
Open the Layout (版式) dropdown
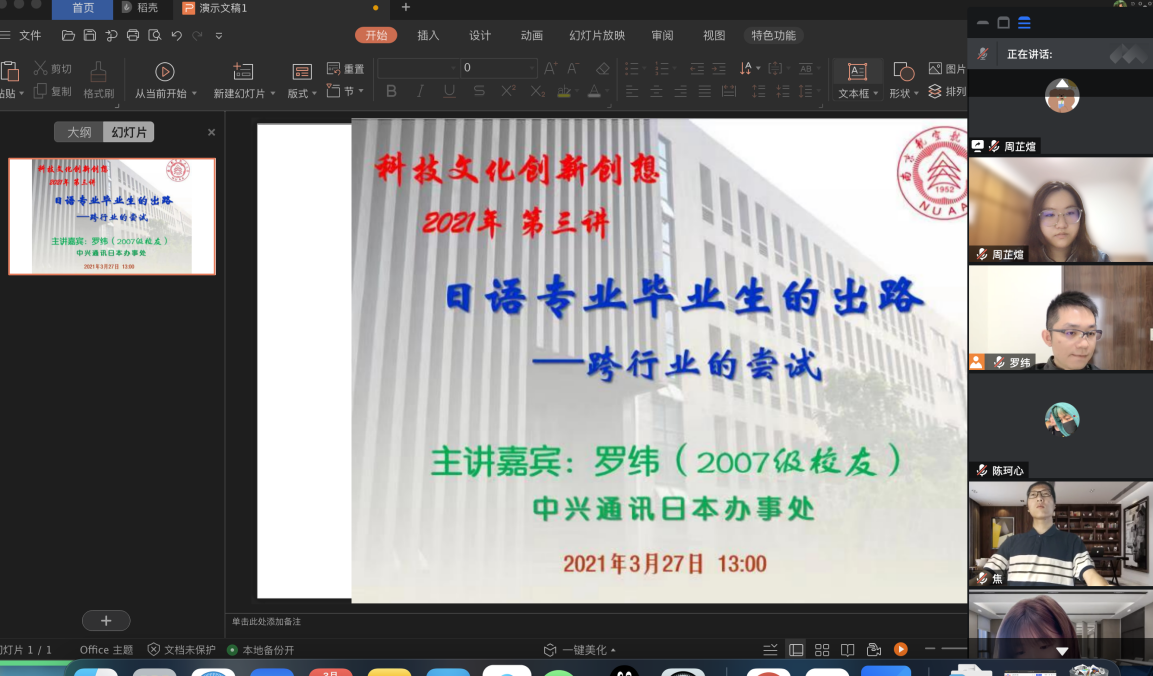click(313, 94)
